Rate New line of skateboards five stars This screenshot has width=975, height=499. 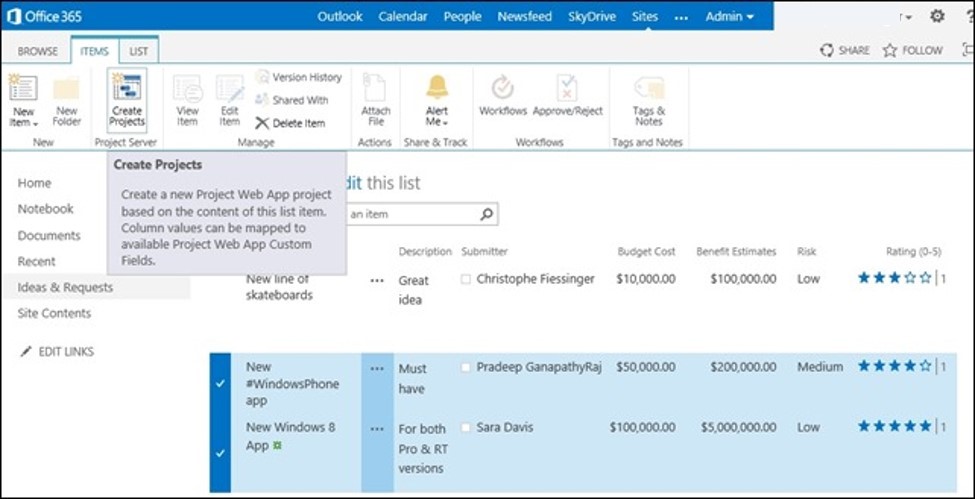pos(925,277)
